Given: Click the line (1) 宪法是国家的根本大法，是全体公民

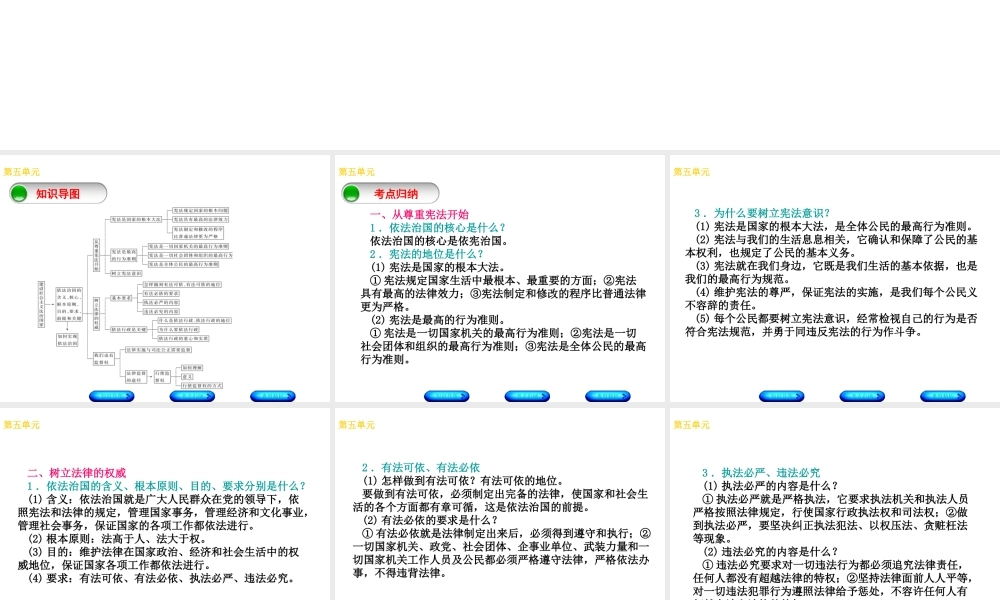Looking at the screenshot, I should [836, 226].
